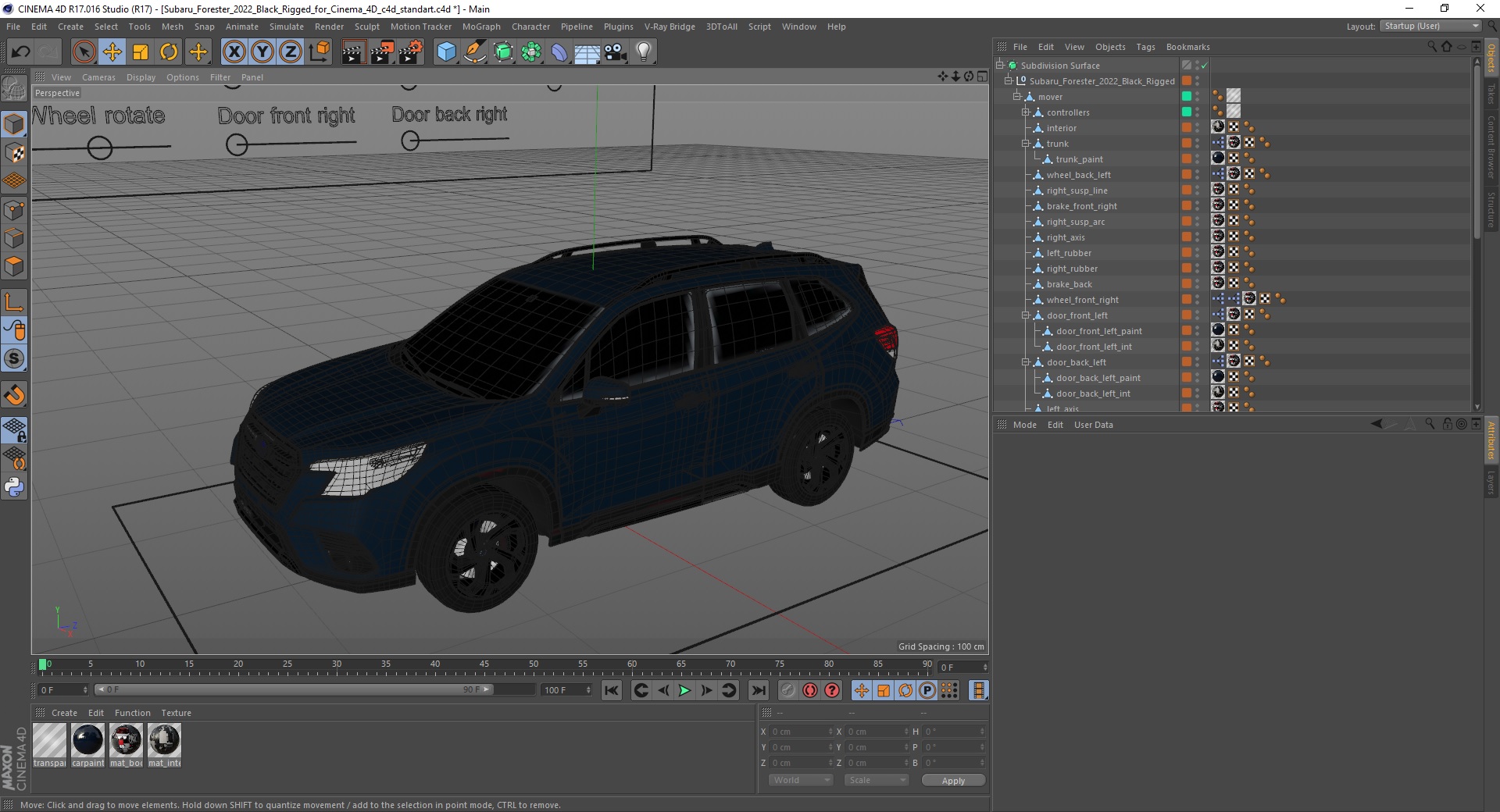Render to Picture Viewer
The image size is (1500, 812).
(x=382, y=52)
